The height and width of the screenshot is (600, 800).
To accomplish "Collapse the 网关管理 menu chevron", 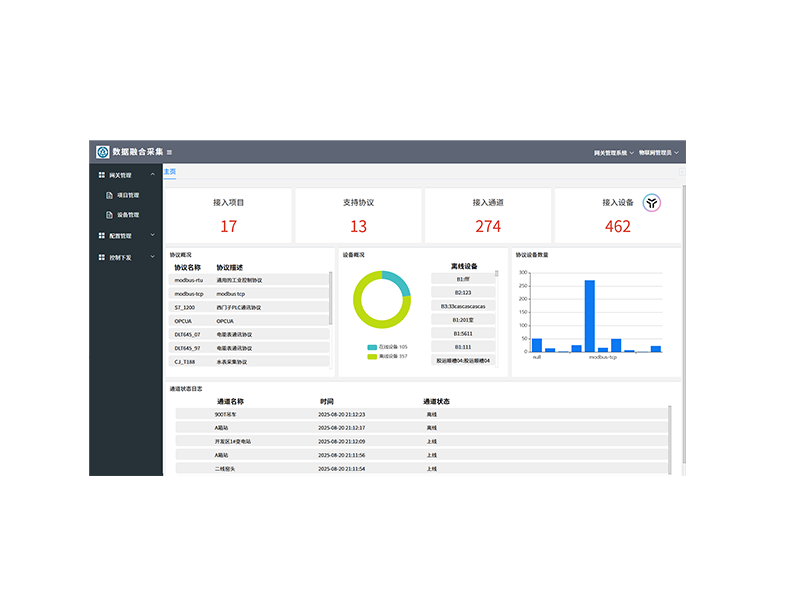I will tap(152, 175).
